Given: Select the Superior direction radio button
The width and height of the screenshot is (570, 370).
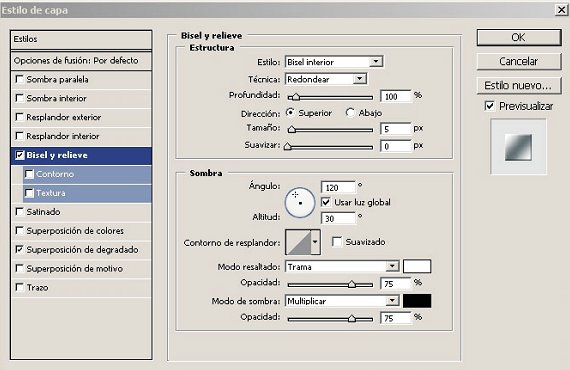Looking at the screenshot, I should coord(290,113).
